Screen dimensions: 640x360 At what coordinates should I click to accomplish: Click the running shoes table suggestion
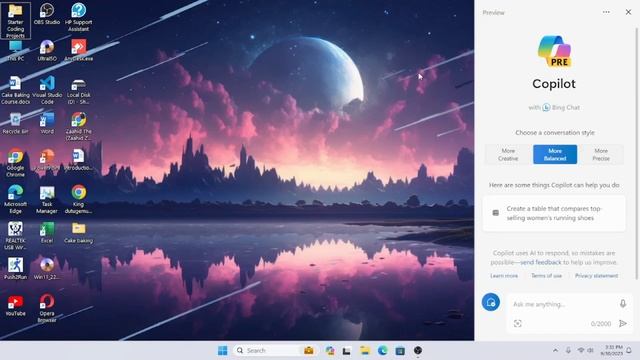point(554,213)
